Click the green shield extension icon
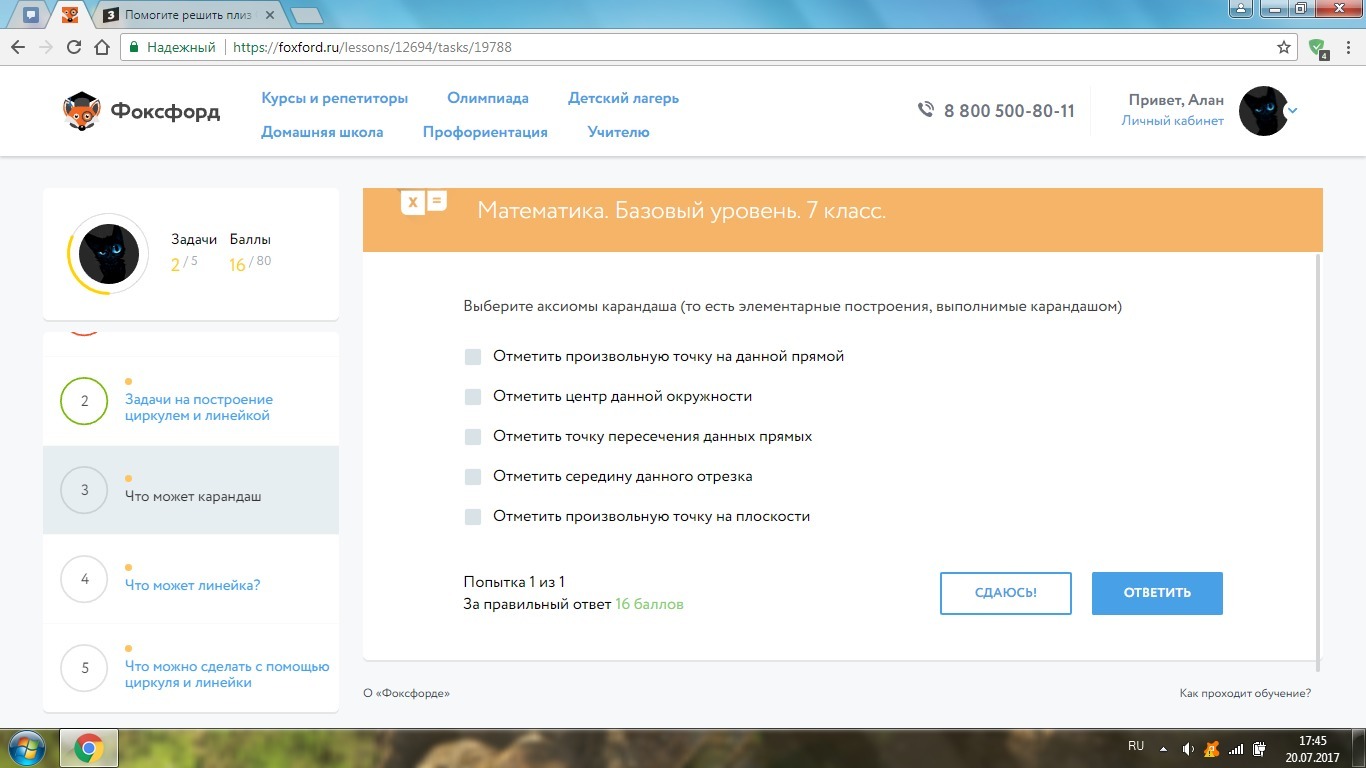 [x=1317, y=47]
